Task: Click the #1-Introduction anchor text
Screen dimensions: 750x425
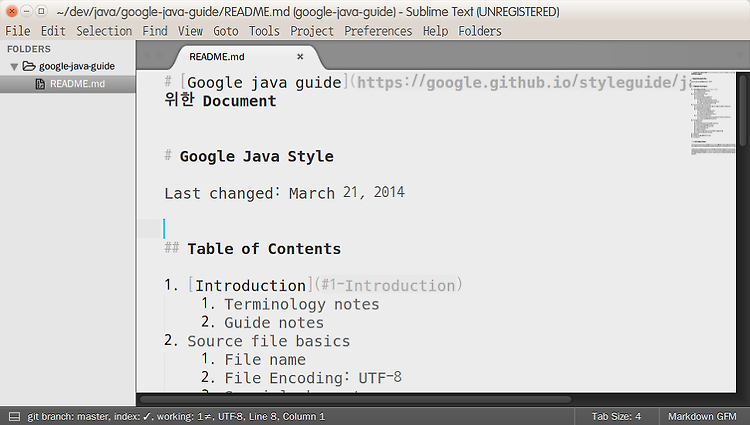Action: point(388,285)
